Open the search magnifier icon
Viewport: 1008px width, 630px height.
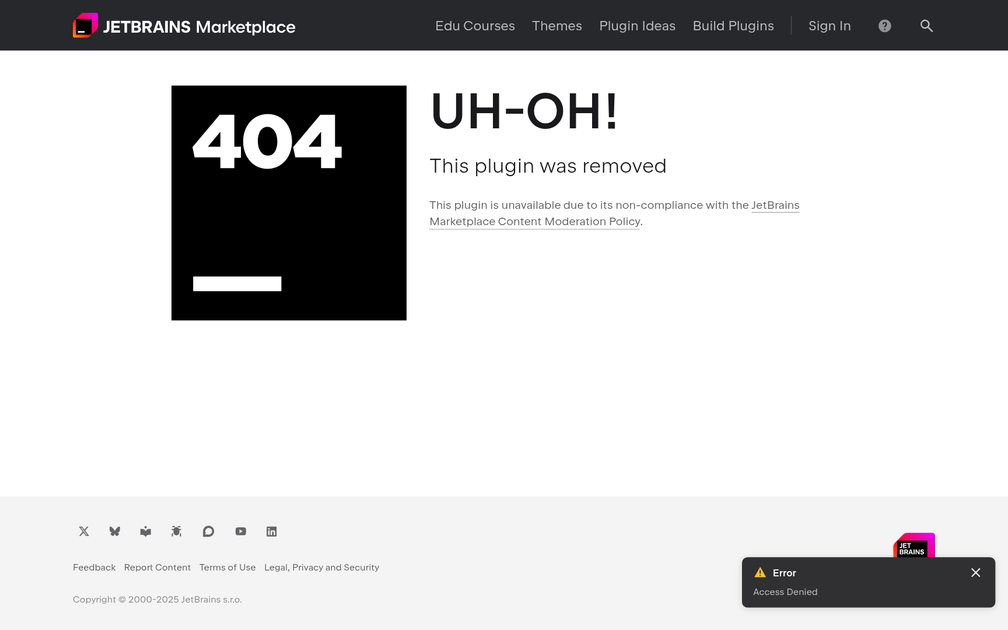coord(926,25)
